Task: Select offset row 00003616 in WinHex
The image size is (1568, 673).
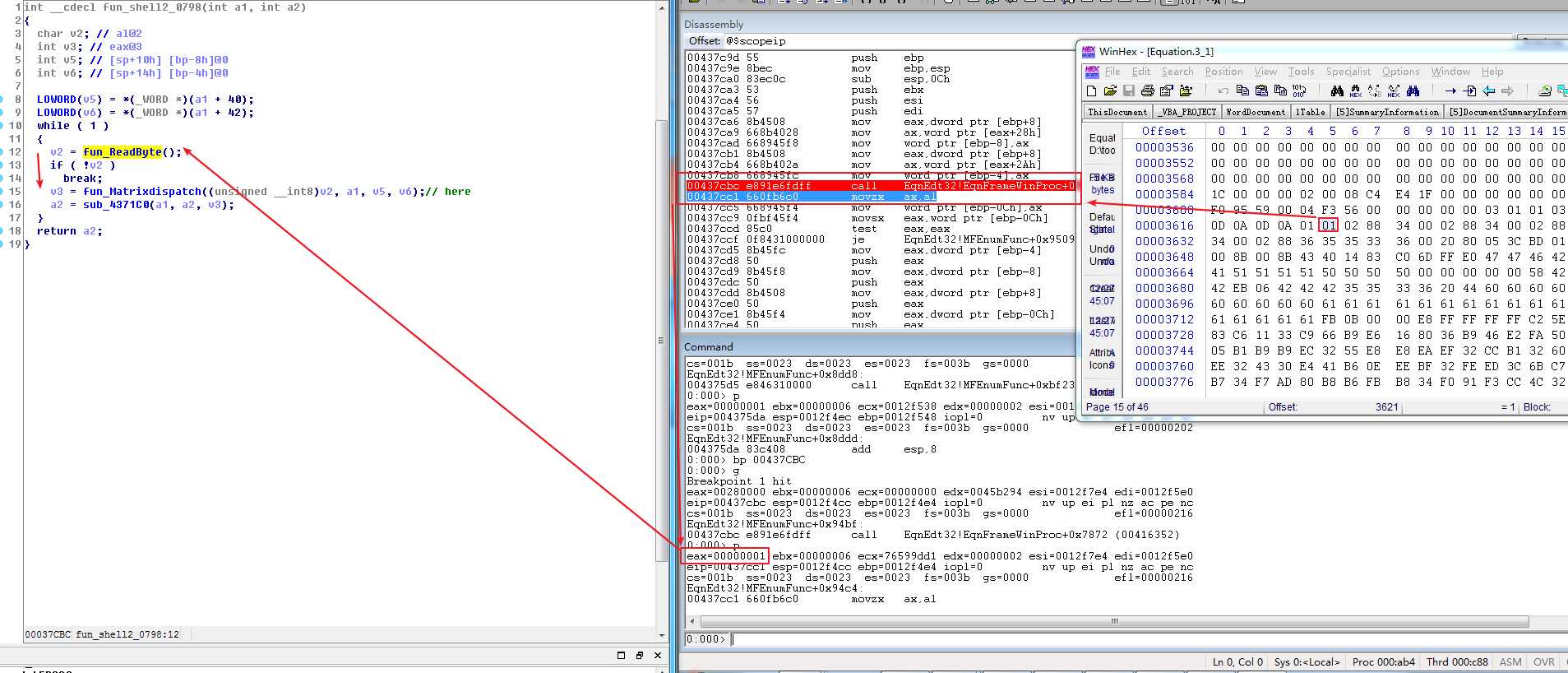Action: click(x=1164, y=225)
